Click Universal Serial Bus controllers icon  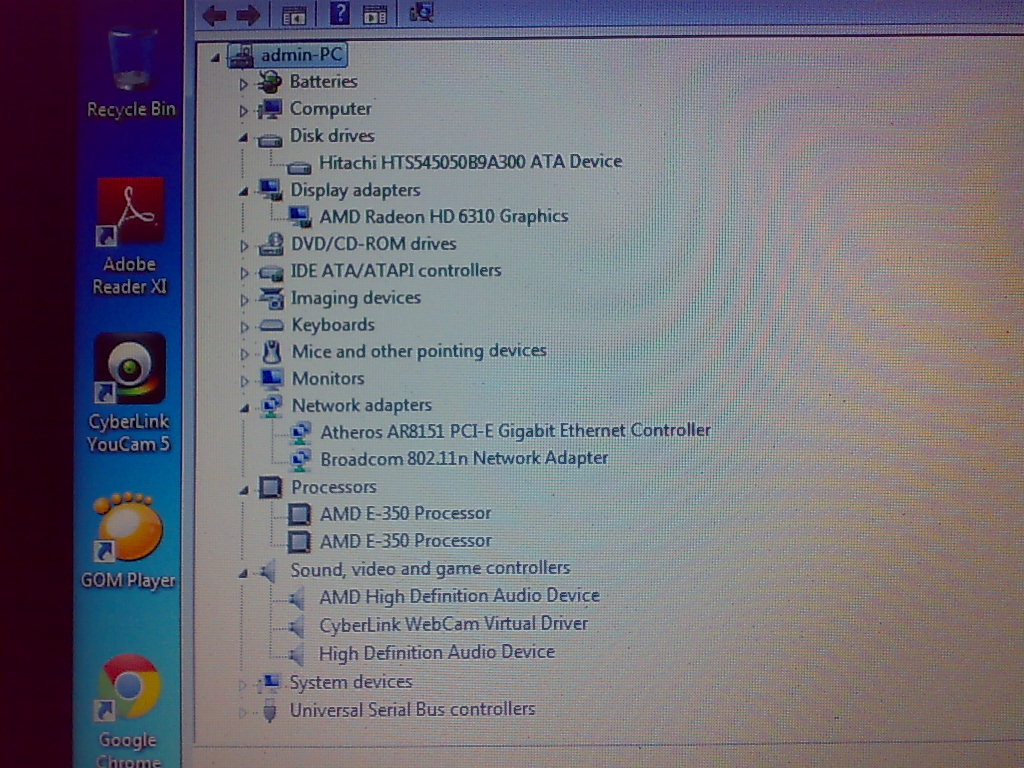coord(269,711)
